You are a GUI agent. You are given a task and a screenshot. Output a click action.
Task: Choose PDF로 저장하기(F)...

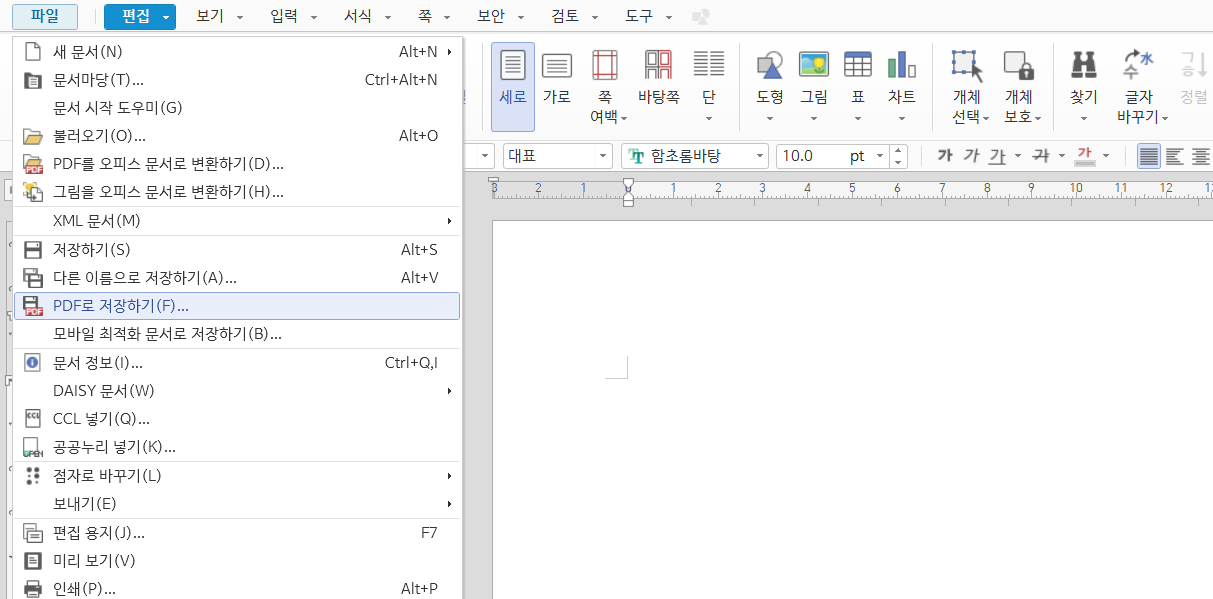coord(237,306)
